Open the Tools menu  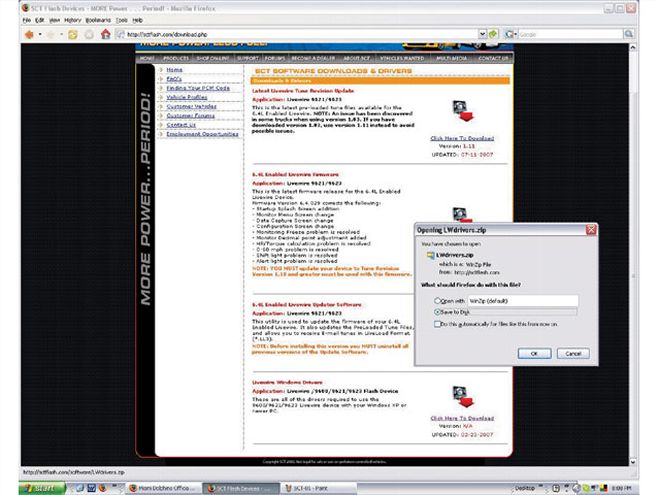tap(121, 20)
